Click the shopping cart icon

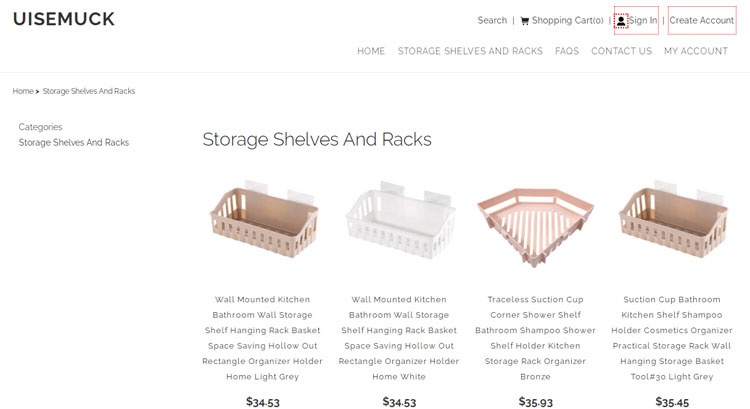click(x=525, y=21)
